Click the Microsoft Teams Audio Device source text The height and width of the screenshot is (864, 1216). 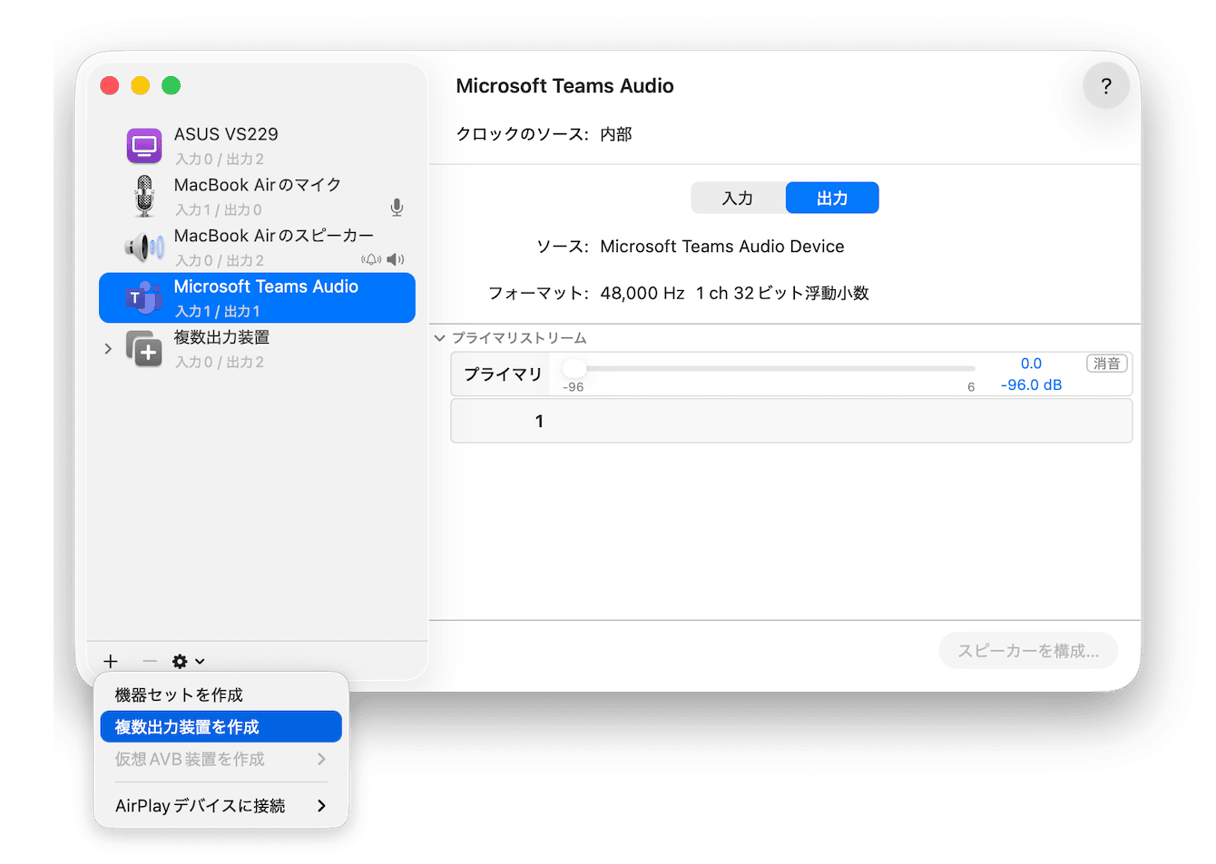(722, 246)
